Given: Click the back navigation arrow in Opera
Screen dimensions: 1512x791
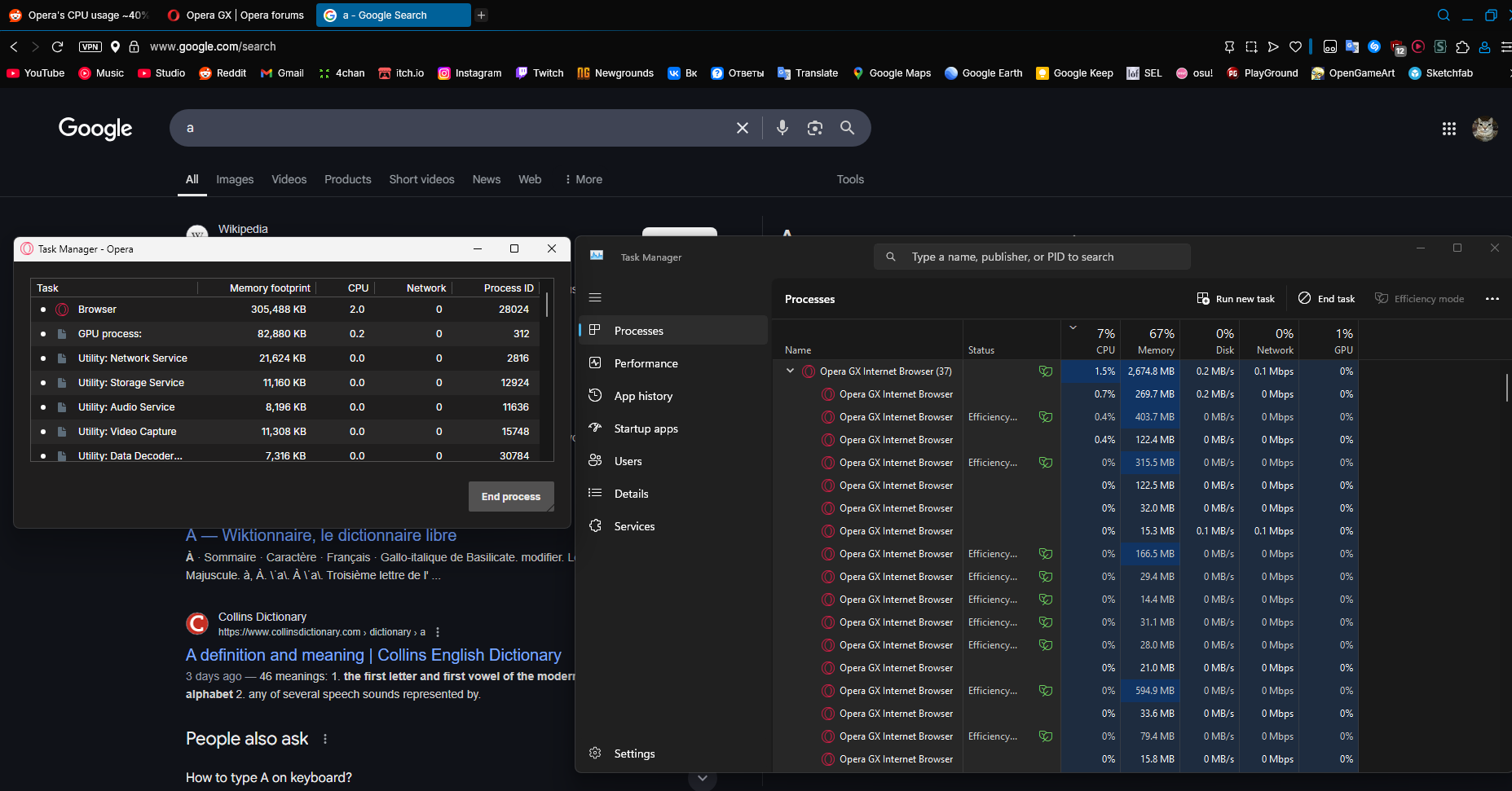Looking at the screenshot, I should [14, 46].
